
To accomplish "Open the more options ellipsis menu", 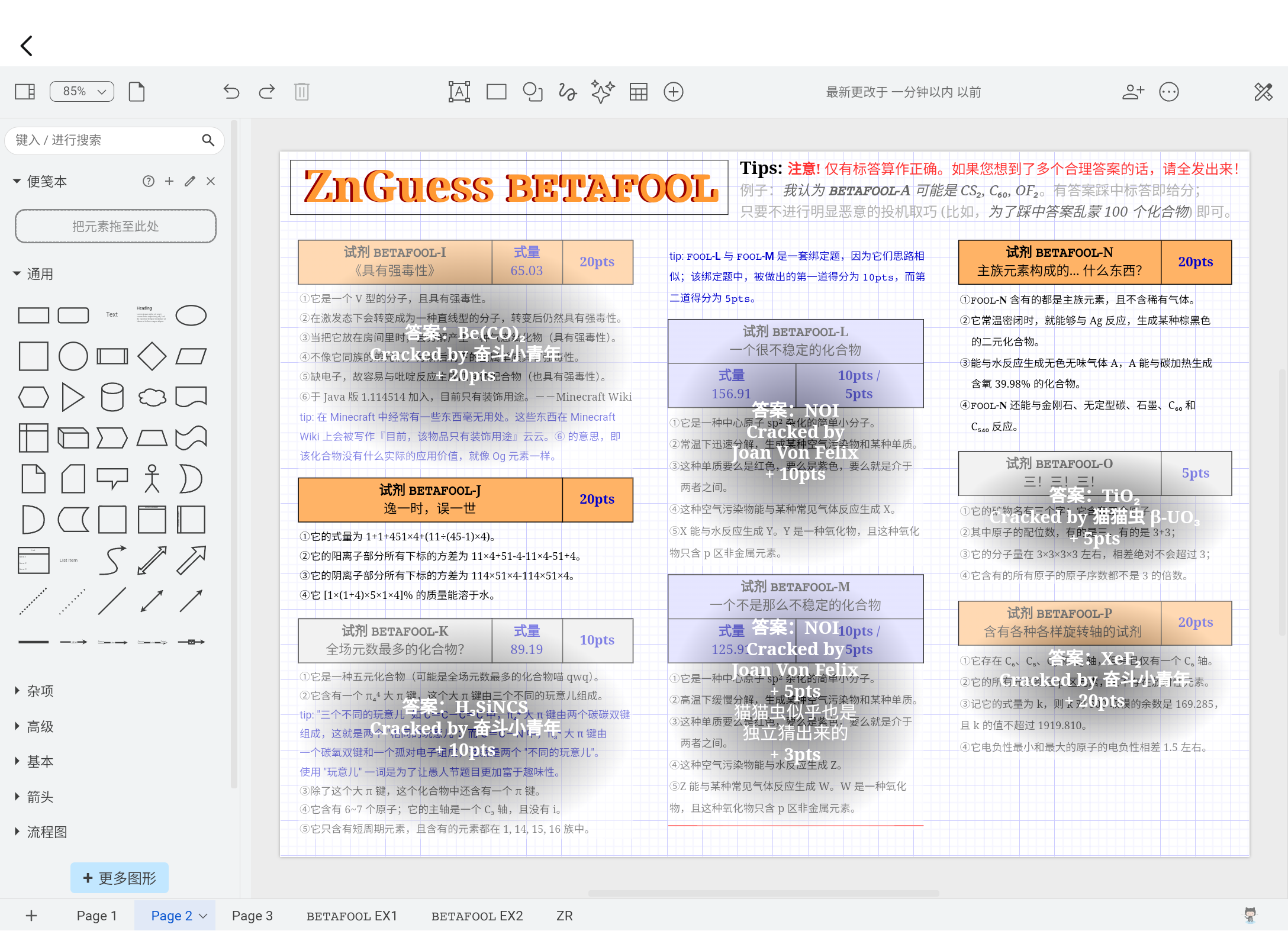I will point(1169,92).
